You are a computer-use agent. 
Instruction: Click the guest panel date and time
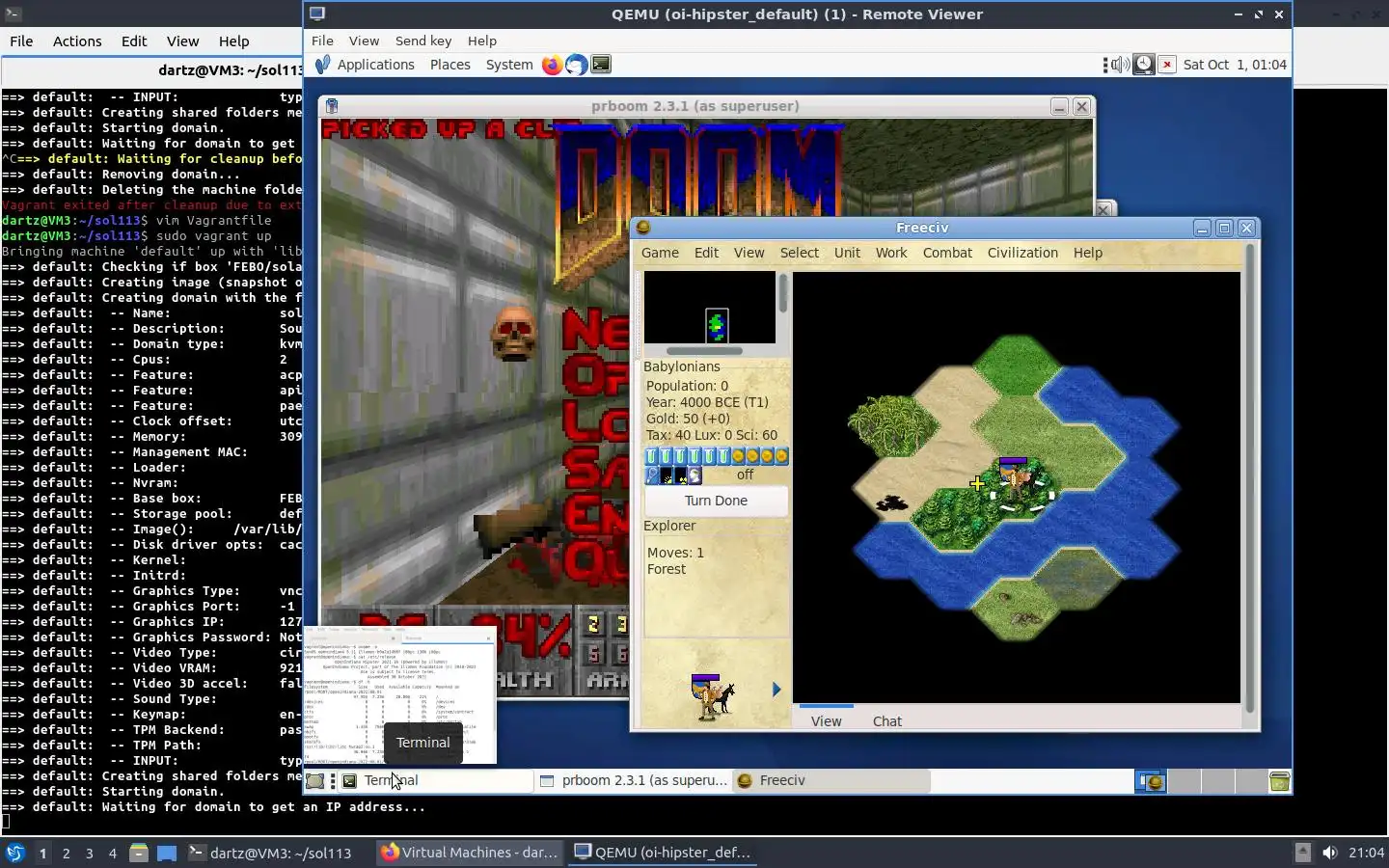(x=1235, y=65)
